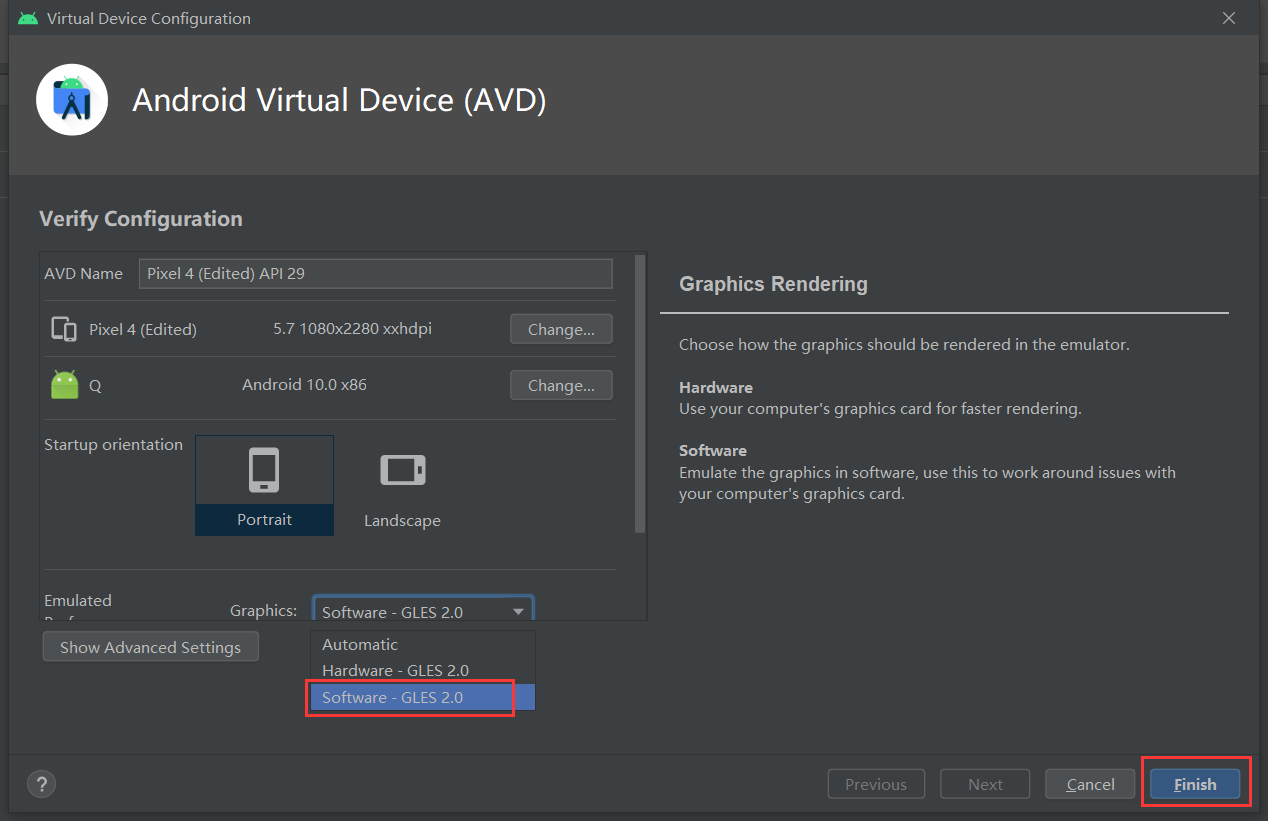Click the Android head icon in title bar

(x=28, y=19)
